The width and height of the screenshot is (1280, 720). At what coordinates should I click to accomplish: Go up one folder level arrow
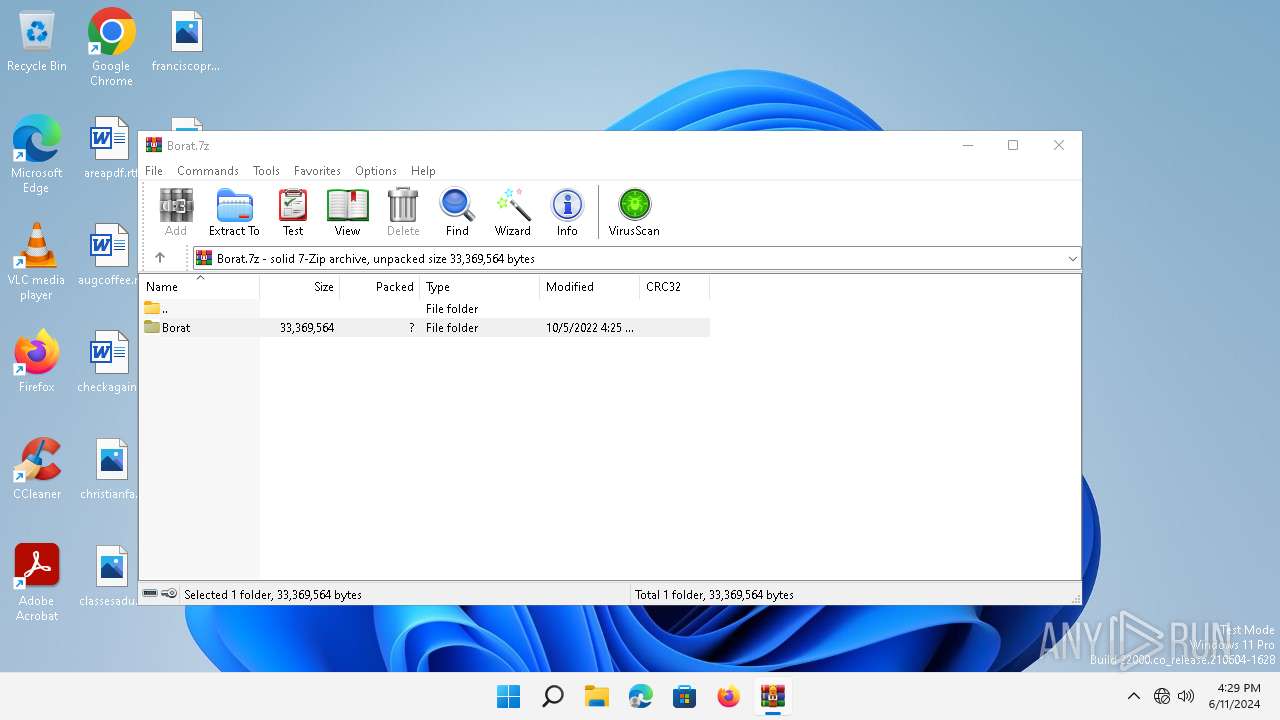tap(160, 258)
